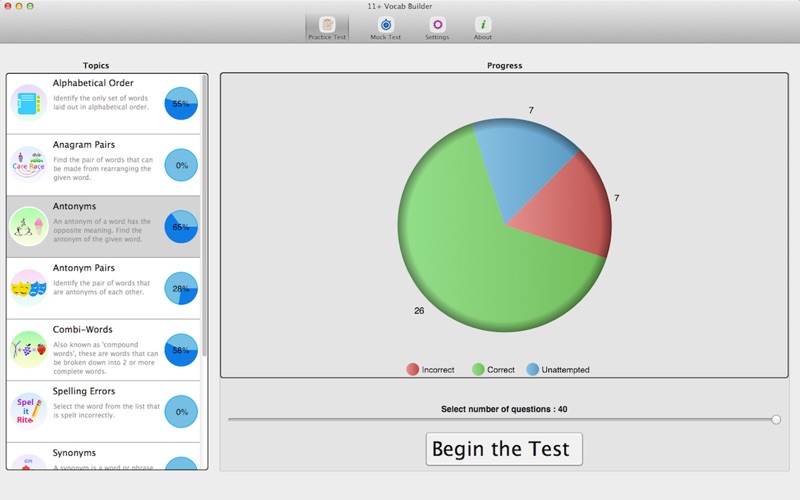
Task: Click the Anagram Pairs Care Race icon
Action: (x=29, y=165)
